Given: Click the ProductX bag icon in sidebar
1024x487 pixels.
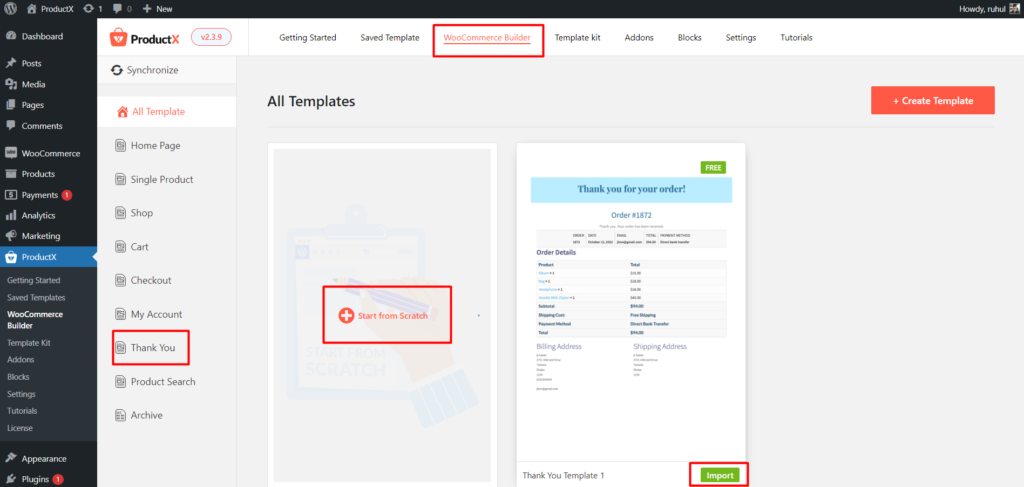Looking at the screenshot, I should pos(11,257).
